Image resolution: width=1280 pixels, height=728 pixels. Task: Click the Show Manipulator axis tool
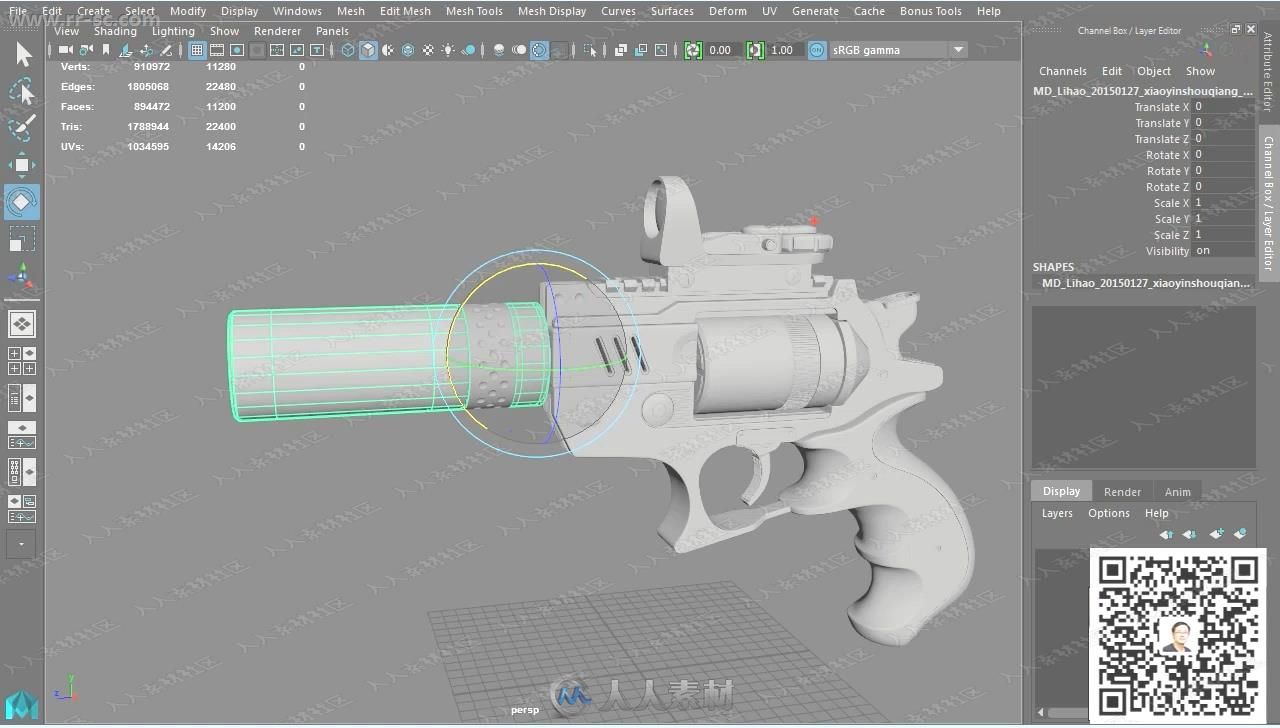(x=22, y=277)
